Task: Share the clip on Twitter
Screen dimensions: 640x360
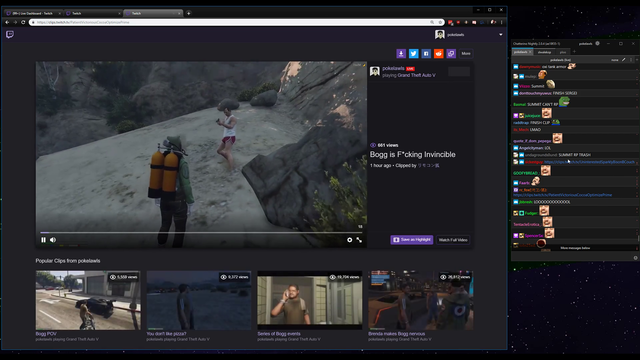Action: click(413, 53)
